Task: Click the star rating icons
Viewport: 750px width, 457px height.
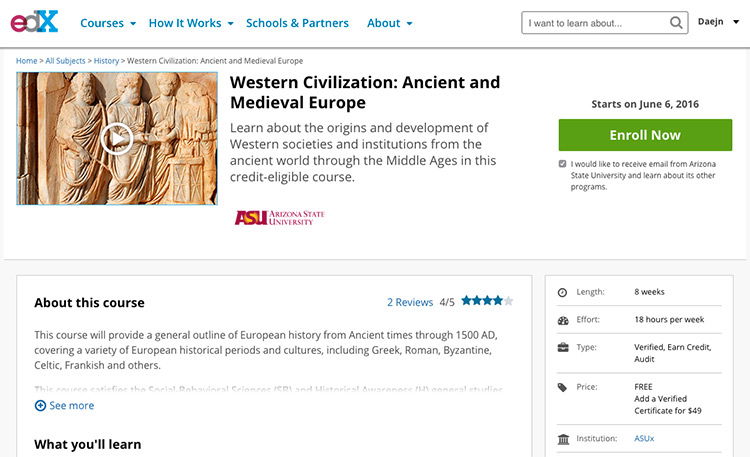Action: click(x=487, y=301)
